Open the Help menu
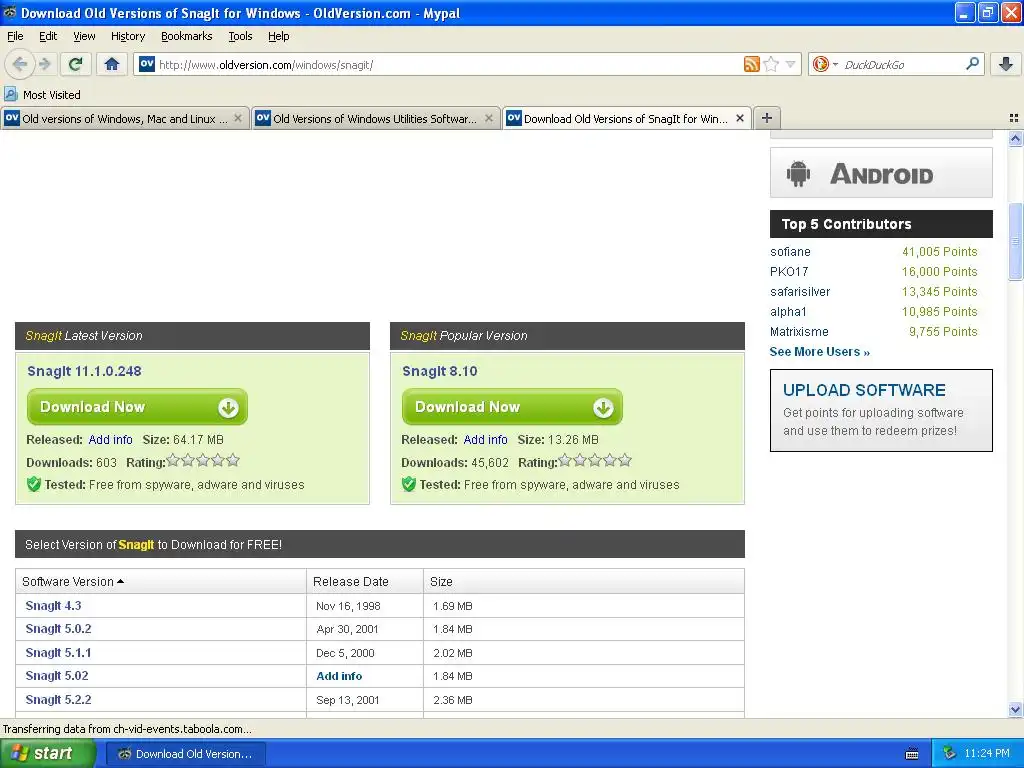The image size is (1024, 768). pyautogui.click(x=278, y=36)
